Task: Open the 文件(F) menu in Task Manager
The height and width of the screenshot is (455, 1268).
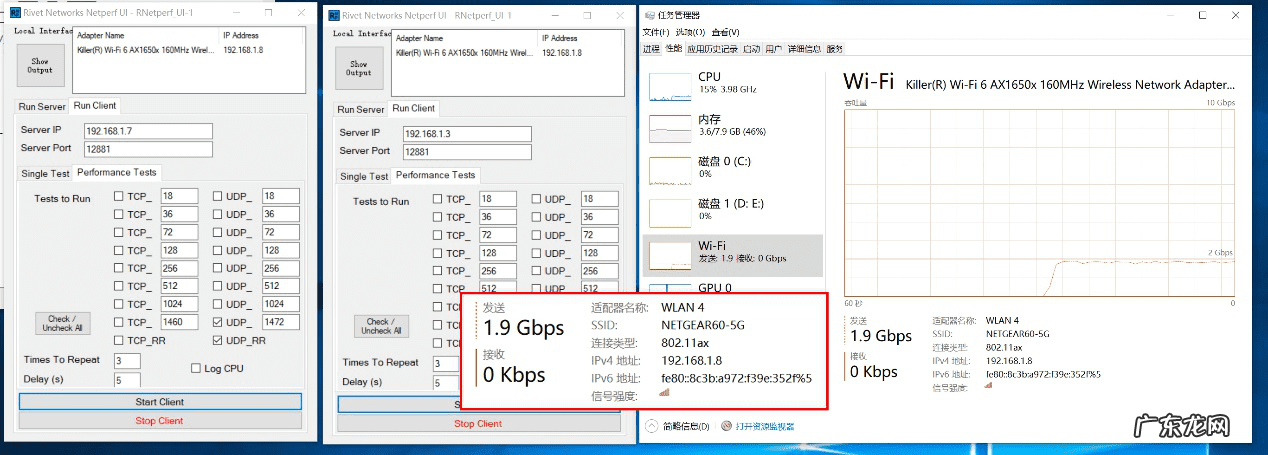Action: coord(654,32)
